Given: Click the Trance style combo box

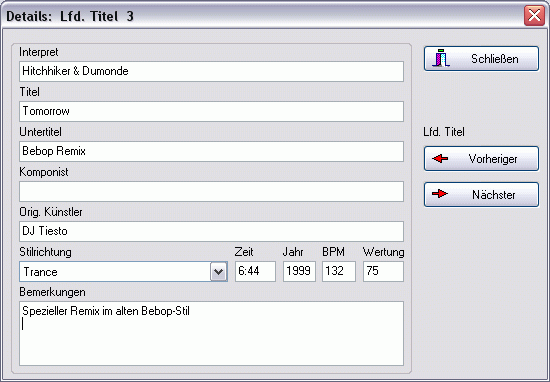Looking at the screenshot, I should click(123, 272).
